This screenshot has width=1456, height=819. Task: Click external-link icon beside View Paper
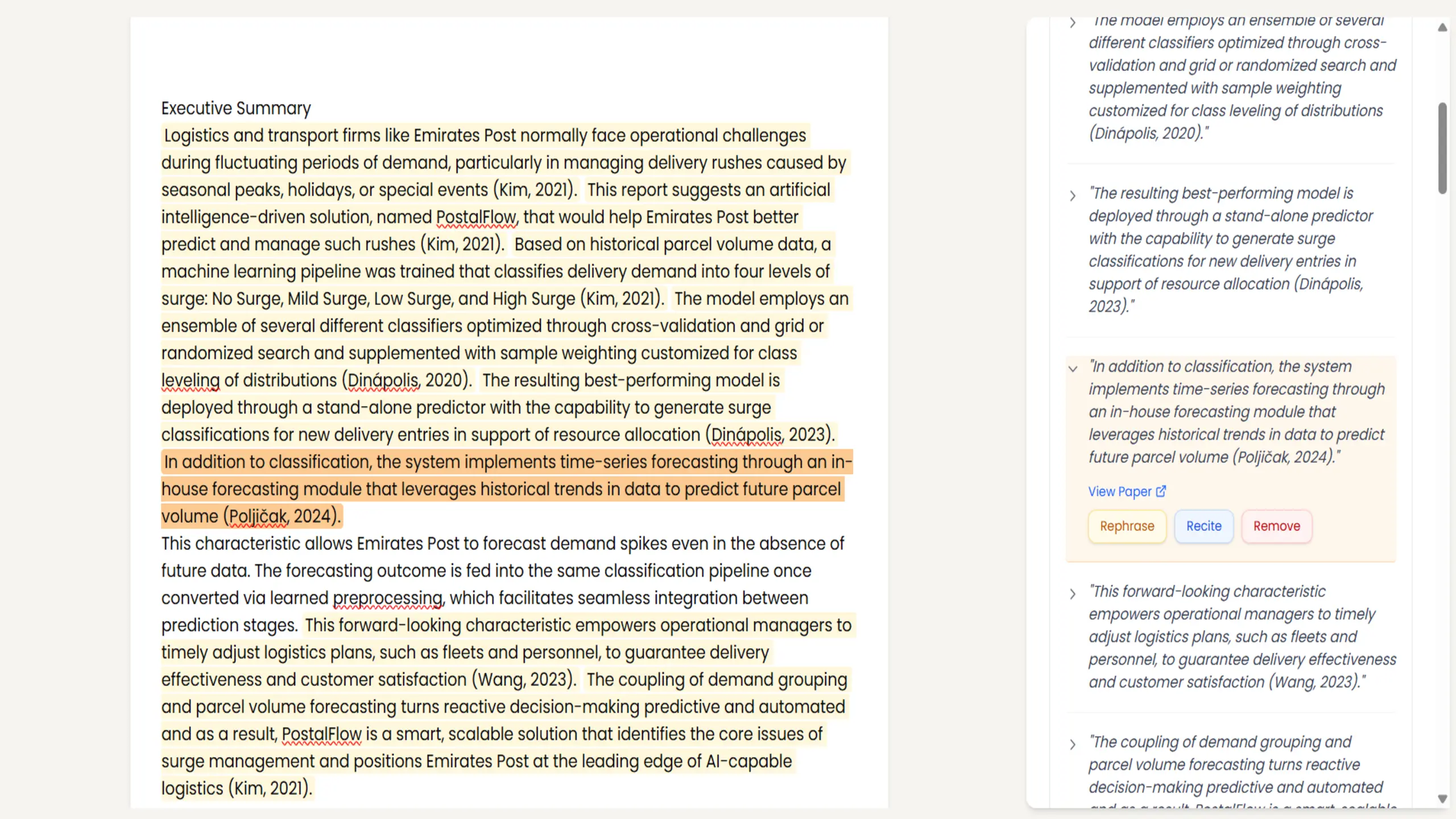tap(1161, 491)
